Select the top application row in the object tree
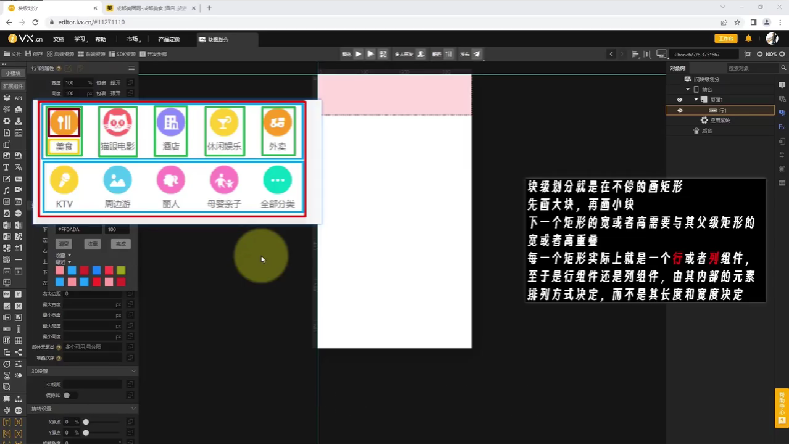The image size is (789, 444). click(x=720, y=79)
